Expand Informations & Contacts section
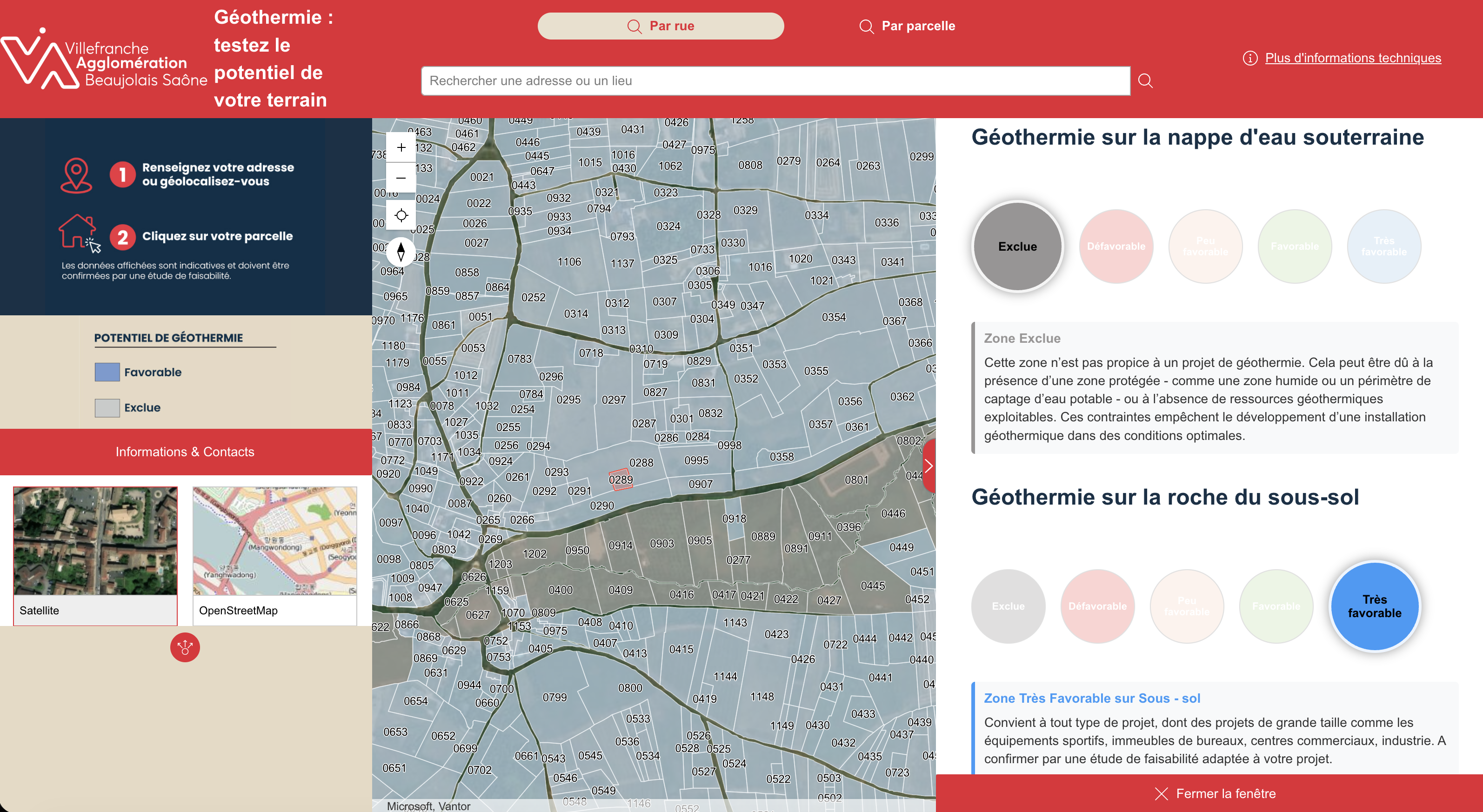Image resolution: width=1483 pixels, height=812 pixels. click(185, 452)
